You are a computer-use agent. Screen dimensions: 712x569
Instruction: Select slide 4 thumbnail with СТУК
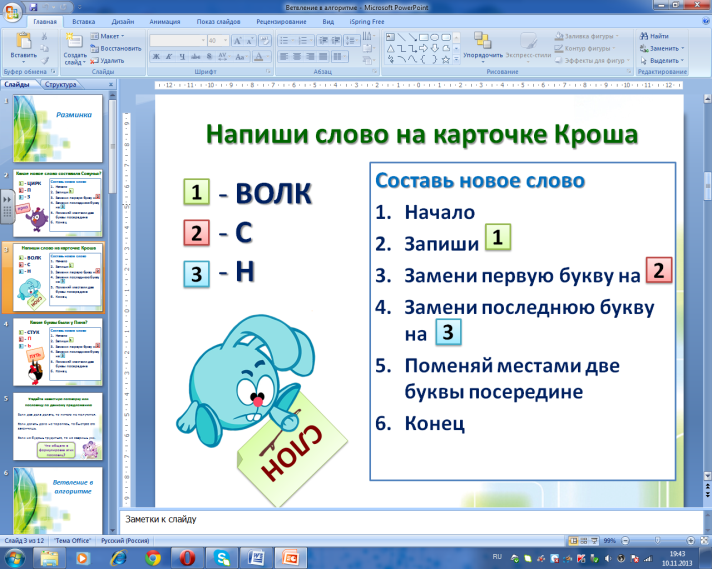58,351
